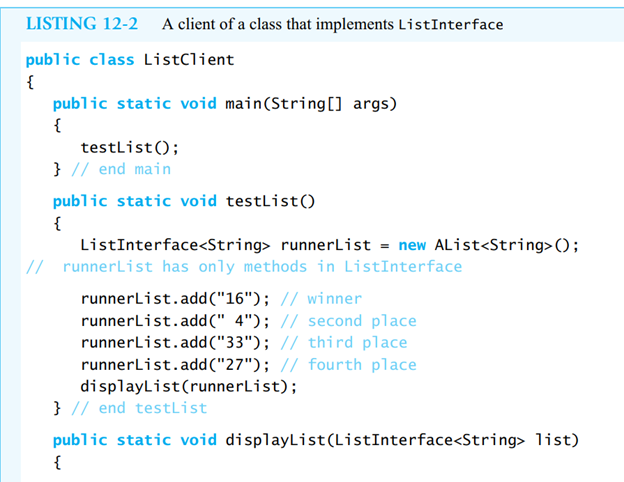Click the testList() call inside main
Screen dimensions: 624x482
click(130, 147)
